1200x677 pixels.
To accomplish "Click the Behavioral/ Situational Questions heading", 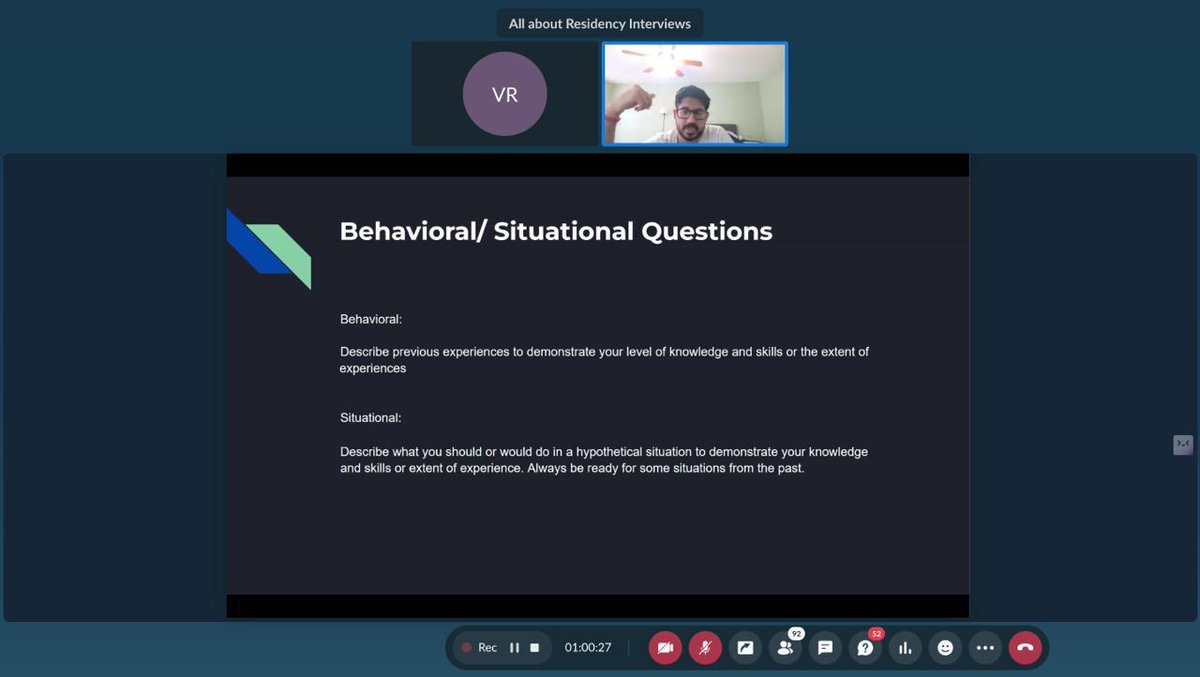I will (556, 231).
